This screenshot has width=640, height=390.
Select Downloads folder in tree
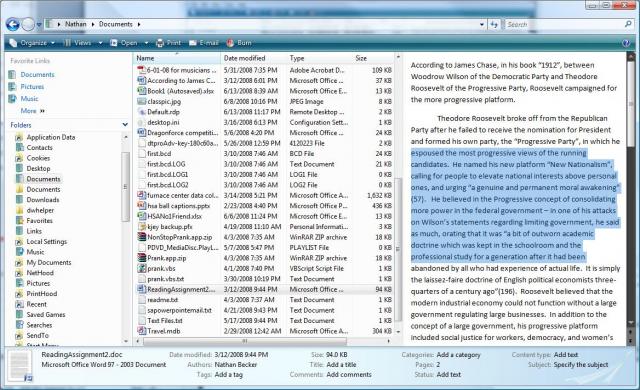(x=43, y=200)
